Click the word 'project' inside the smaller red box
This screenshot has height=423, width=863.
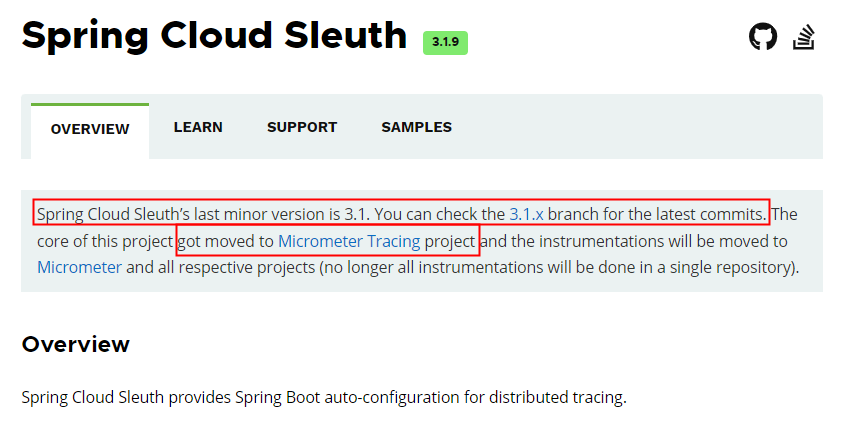(x=450, y=241)
